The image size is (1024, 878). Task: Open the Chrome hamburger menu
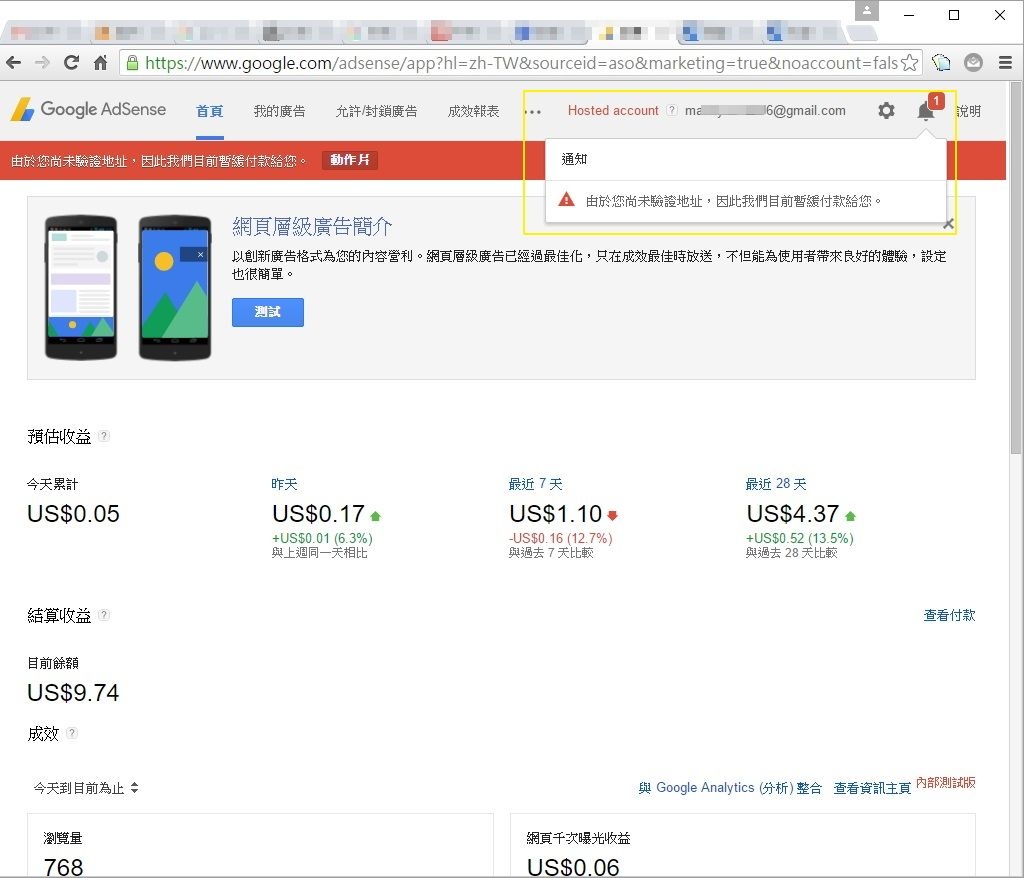[1006, 63]
